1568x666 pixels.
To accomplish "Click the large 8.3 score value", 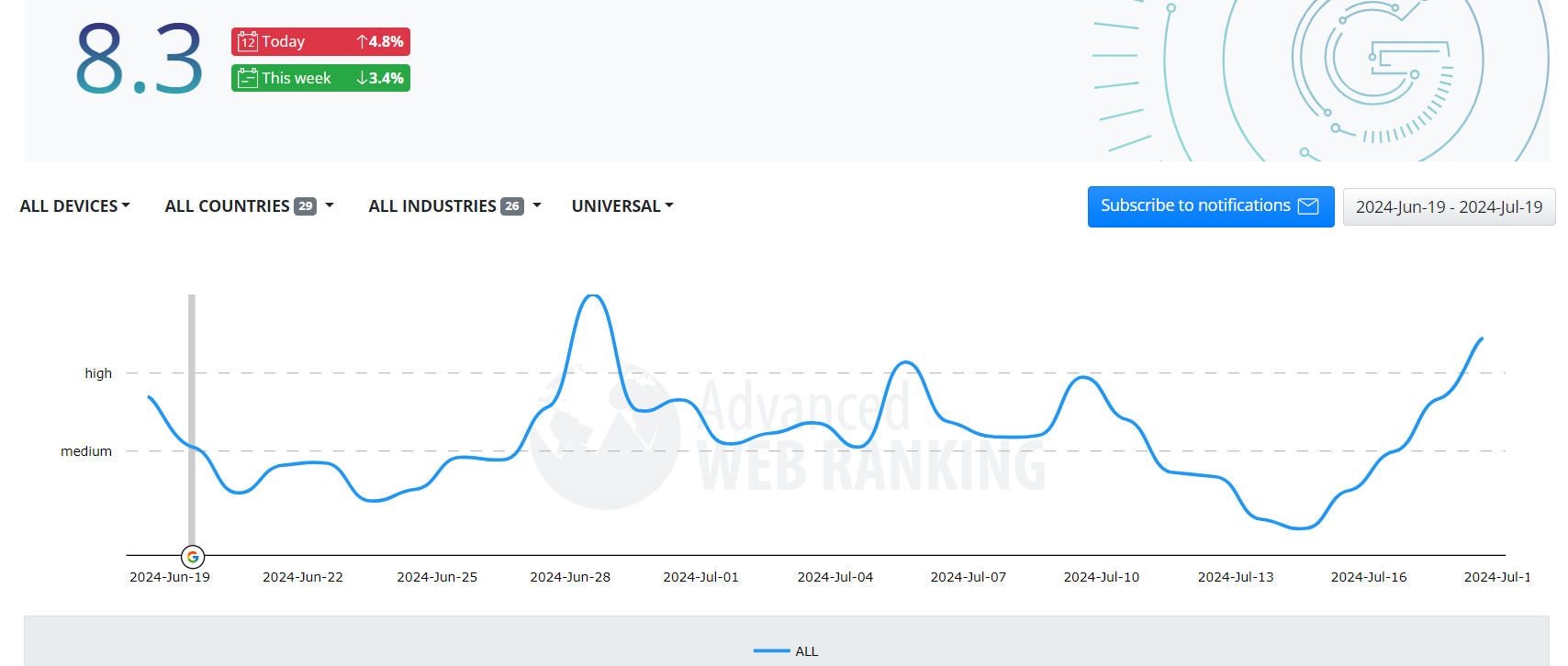I will click(139, 61).
